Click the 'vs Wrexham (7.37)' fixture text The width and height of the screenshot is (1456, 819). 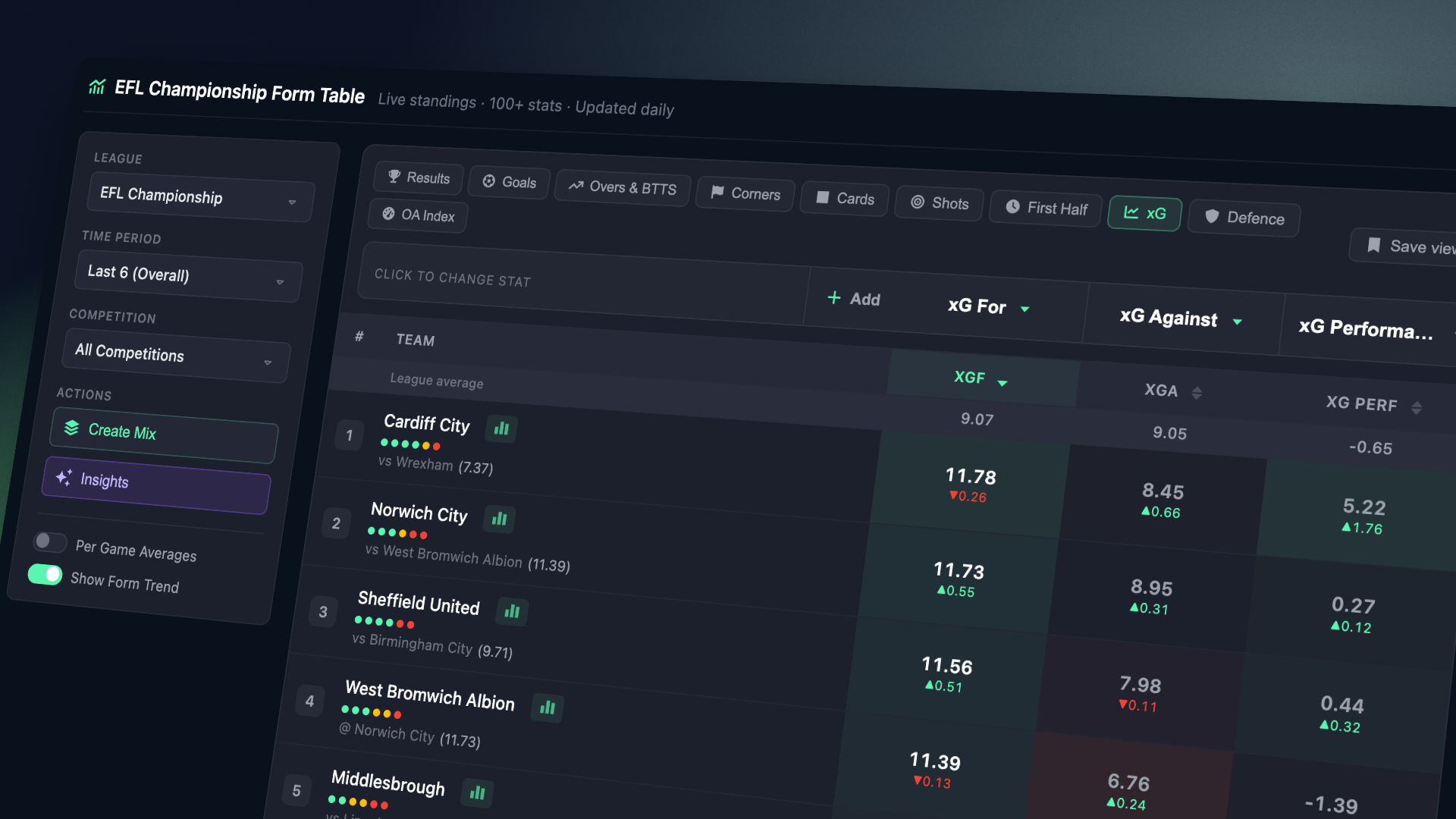point(435,464)
